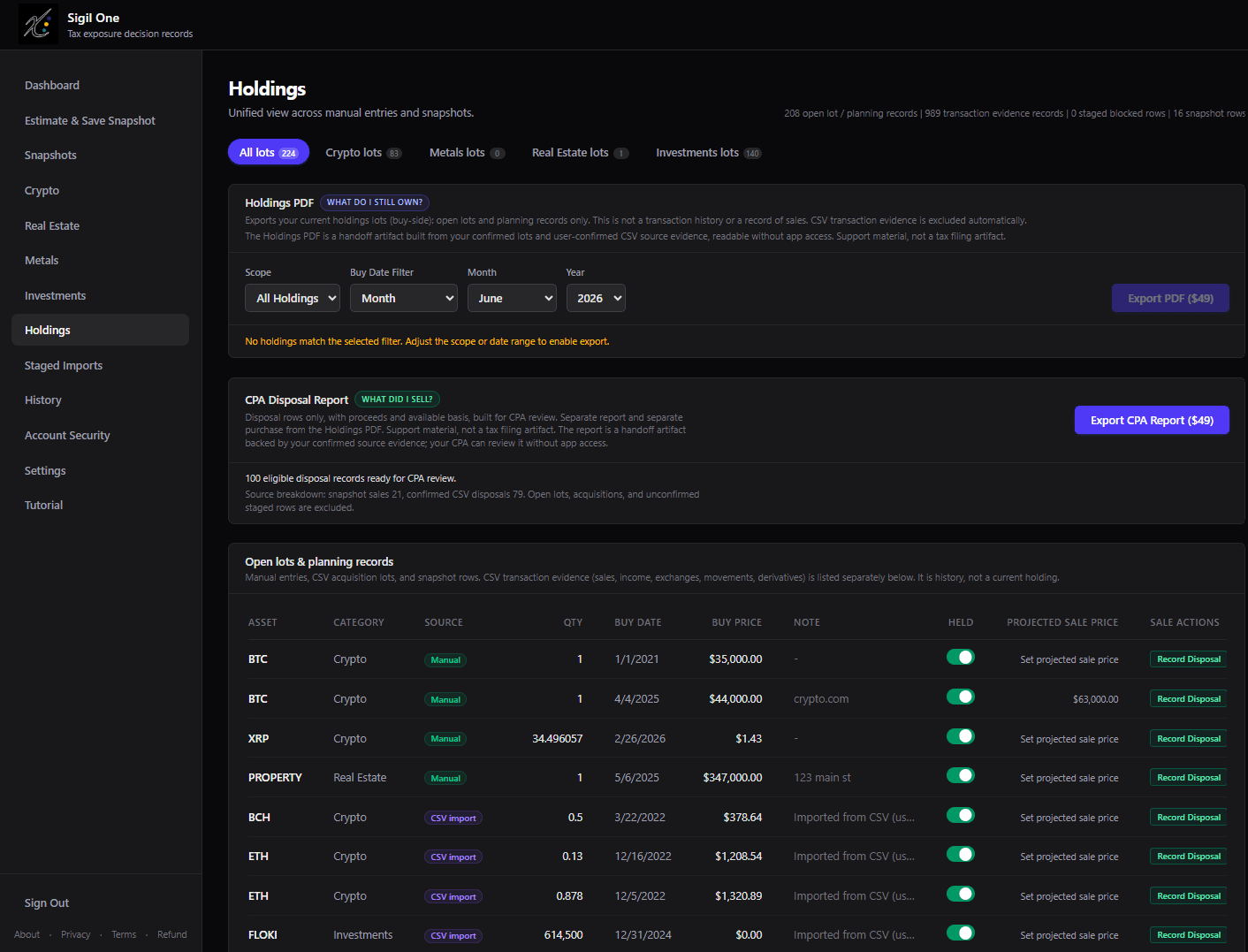Screen dimensions: 1248x952
Task: Open Estimate & Save Snapshot page
Action: (90, 120)
